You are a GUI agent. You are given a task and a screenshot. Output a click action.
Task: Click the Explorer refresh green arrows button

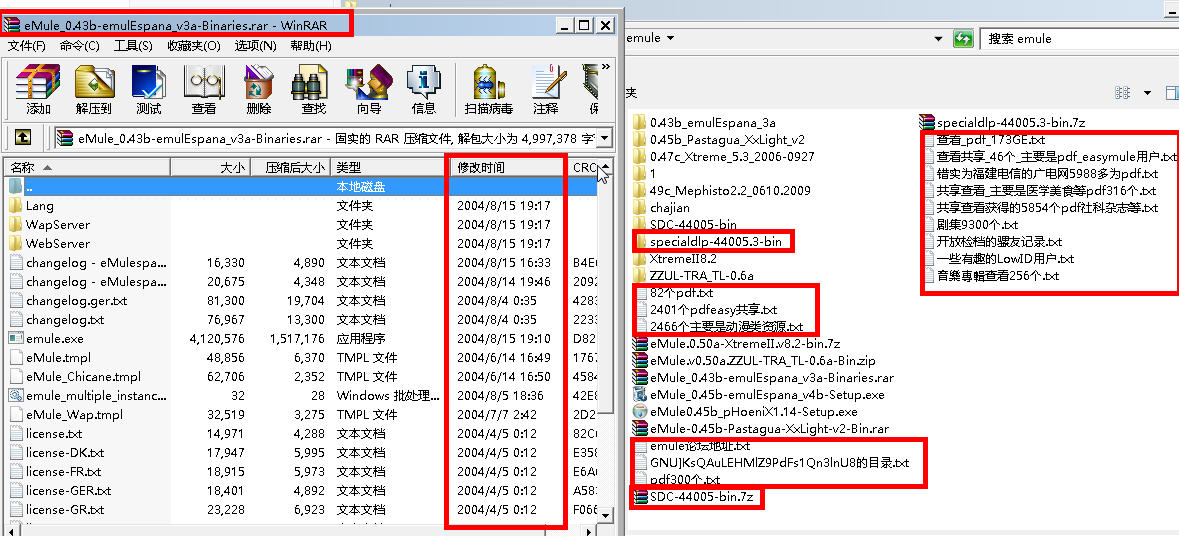pyautogui.click(x=962, y=38)
